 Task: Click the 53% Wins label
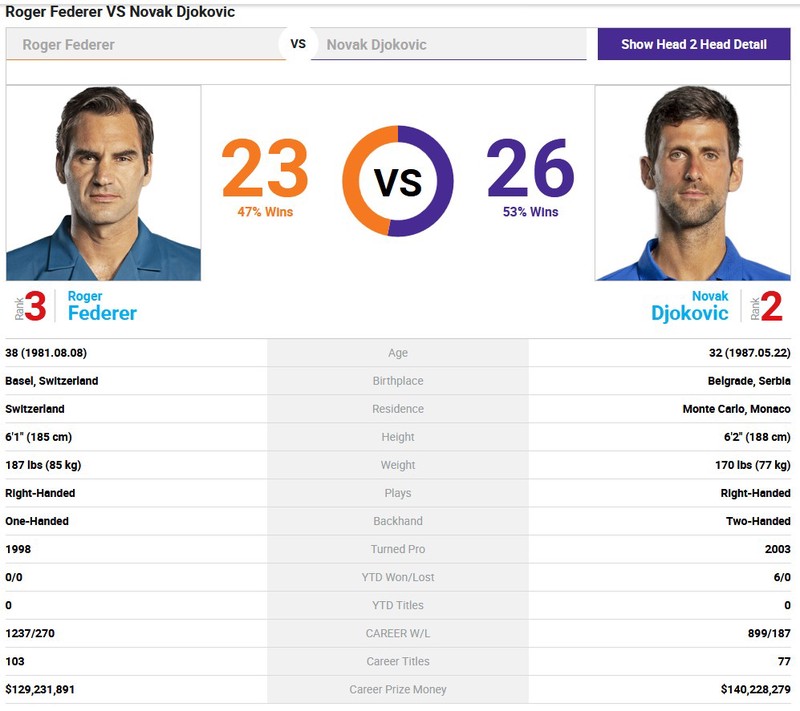531,212
